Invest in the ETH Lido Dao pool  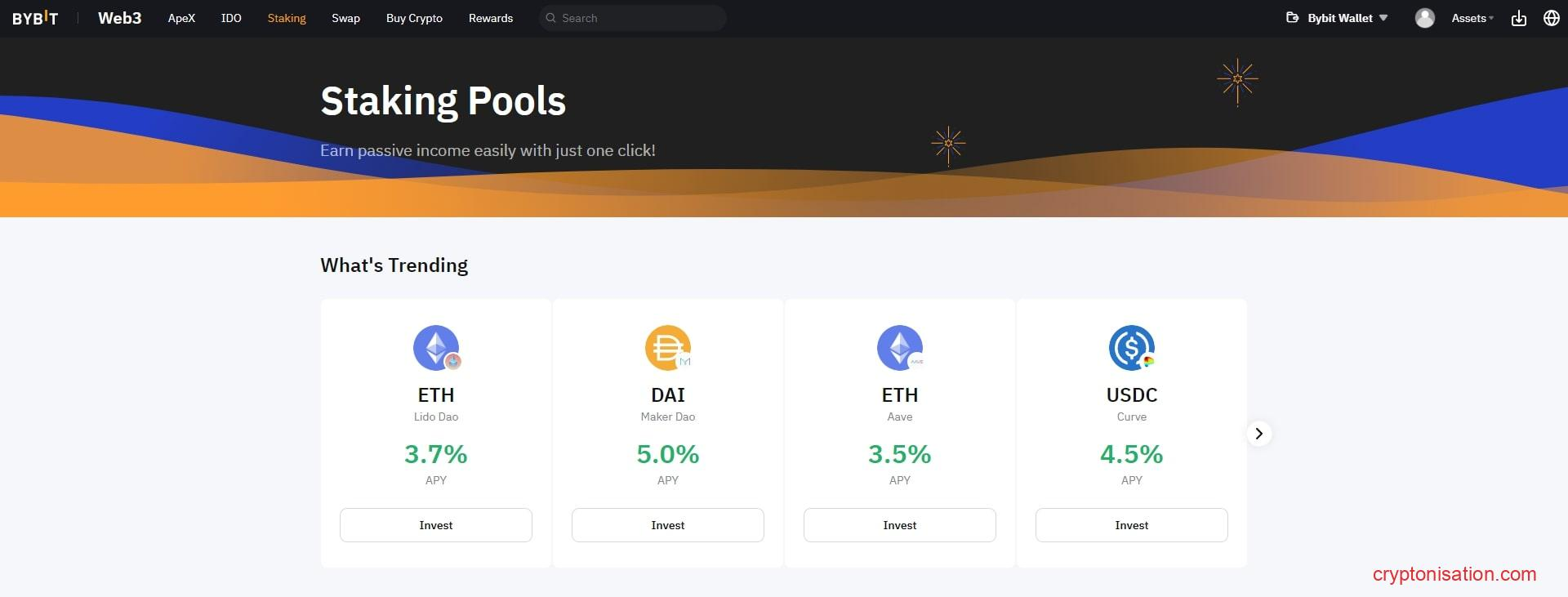tap(436, 525)
